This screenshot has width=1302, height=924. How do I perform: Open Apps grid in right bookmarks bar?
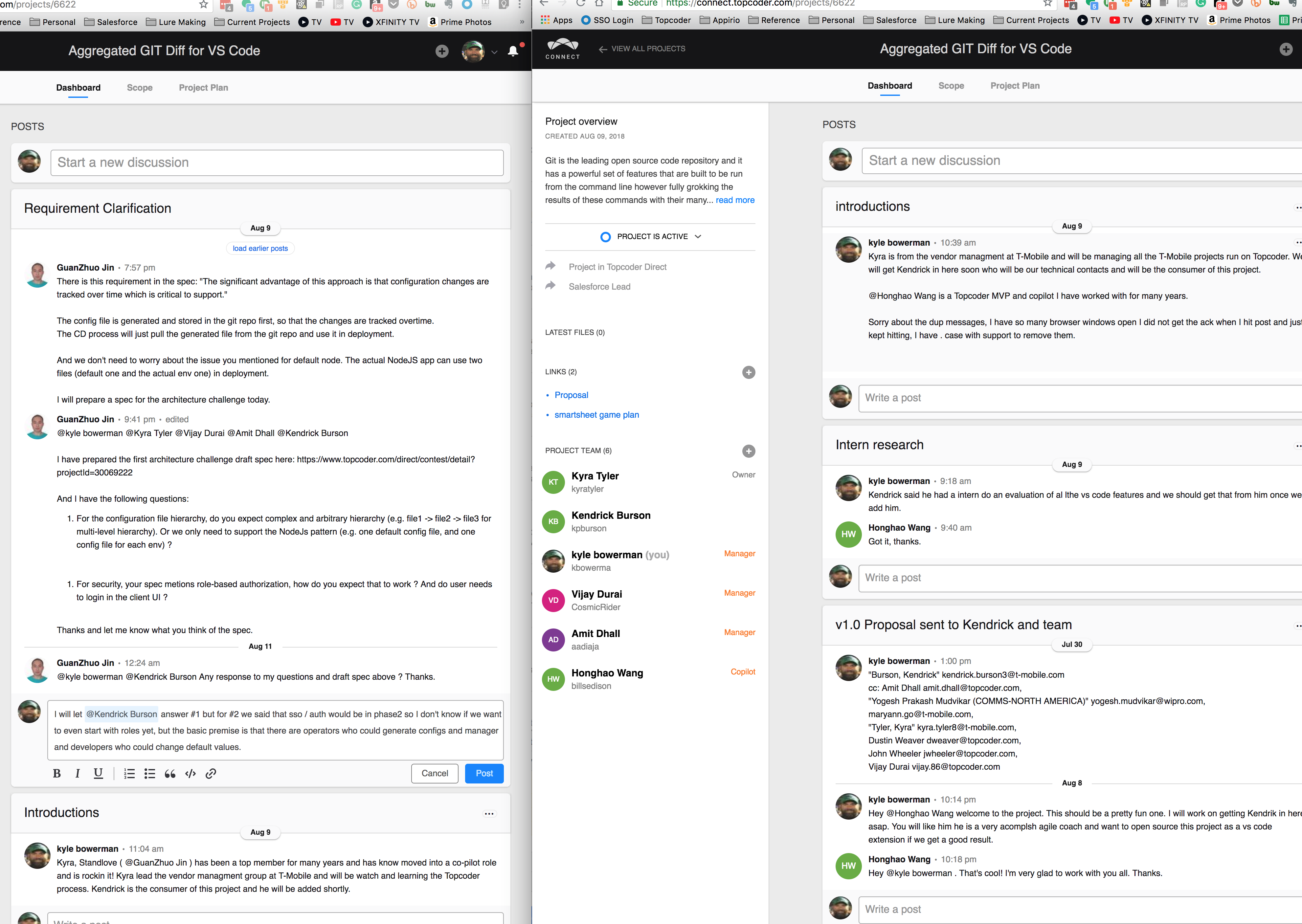click(x=556, y=20)
